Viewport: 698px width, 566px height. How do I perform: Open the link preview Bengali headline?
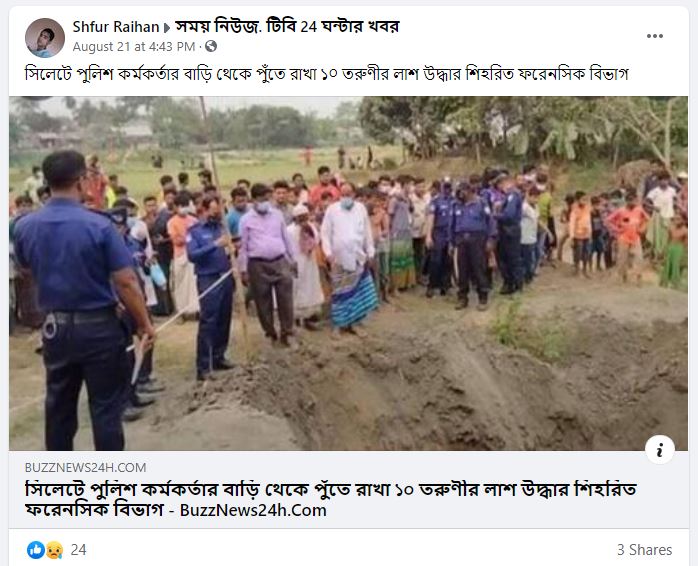331,499
